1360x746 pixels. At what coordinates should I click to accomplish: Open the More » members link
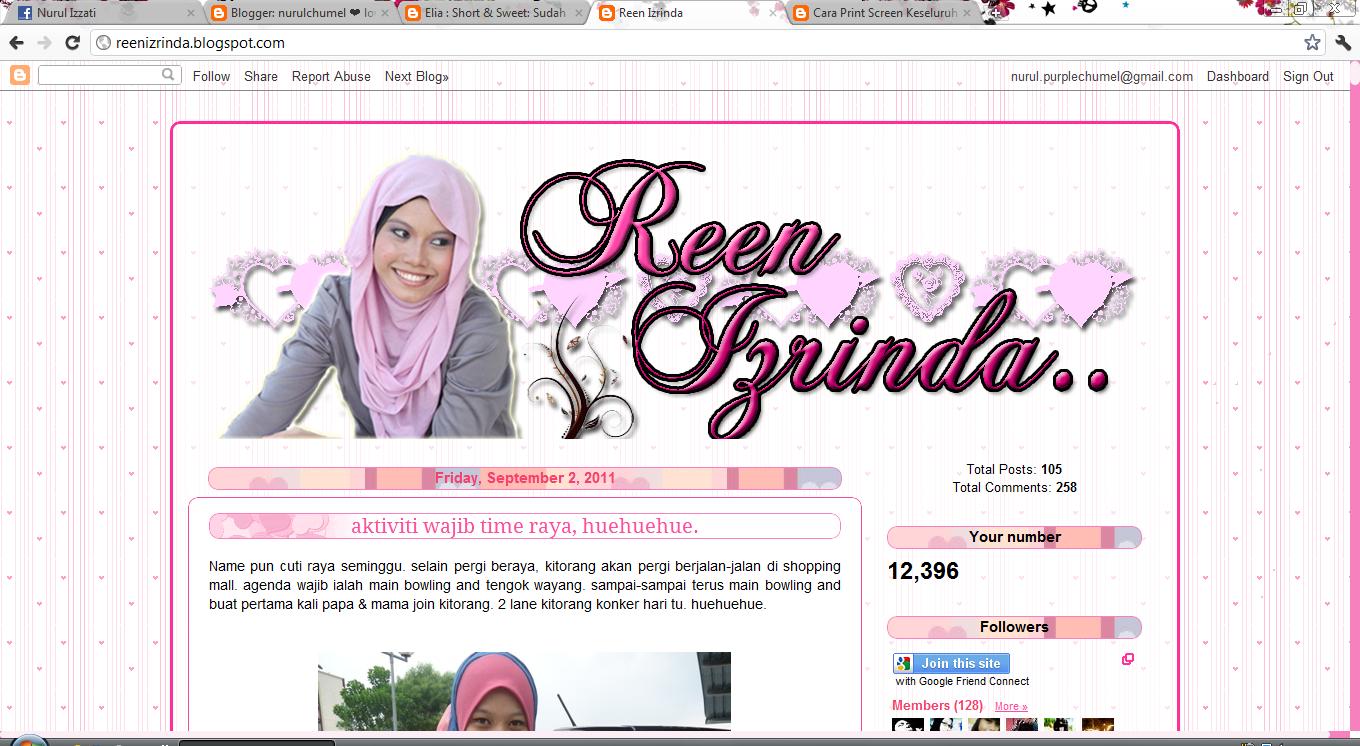pyautogui.click(x=1011, y=706)
